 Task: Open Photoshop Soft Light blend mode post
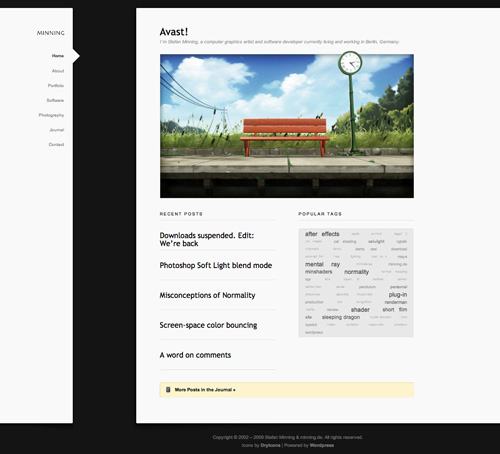[x=216, y=265]
